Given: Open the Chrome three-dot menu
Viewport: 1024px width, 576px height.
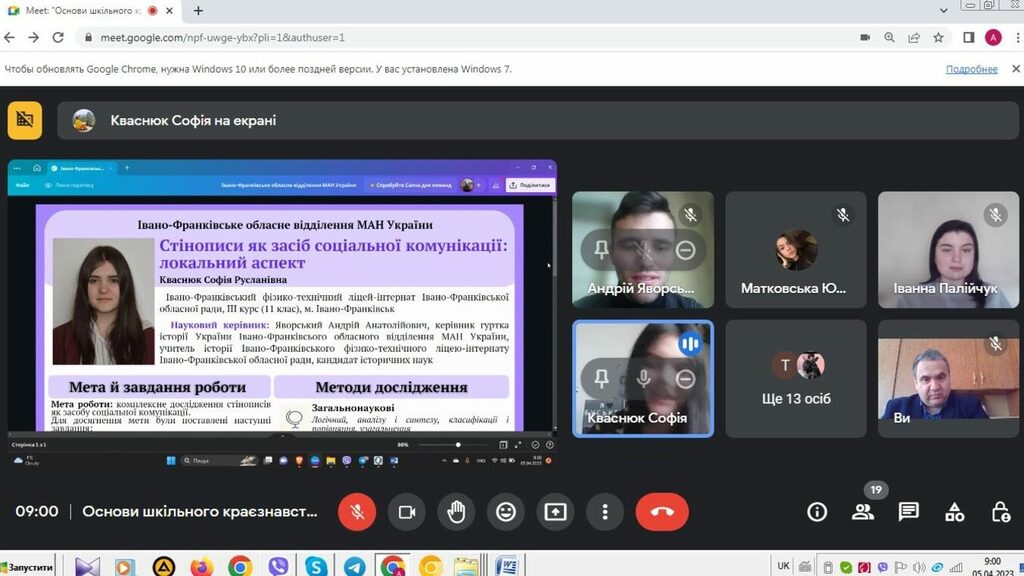Looking at the screenshot, I should [1015, 37].
